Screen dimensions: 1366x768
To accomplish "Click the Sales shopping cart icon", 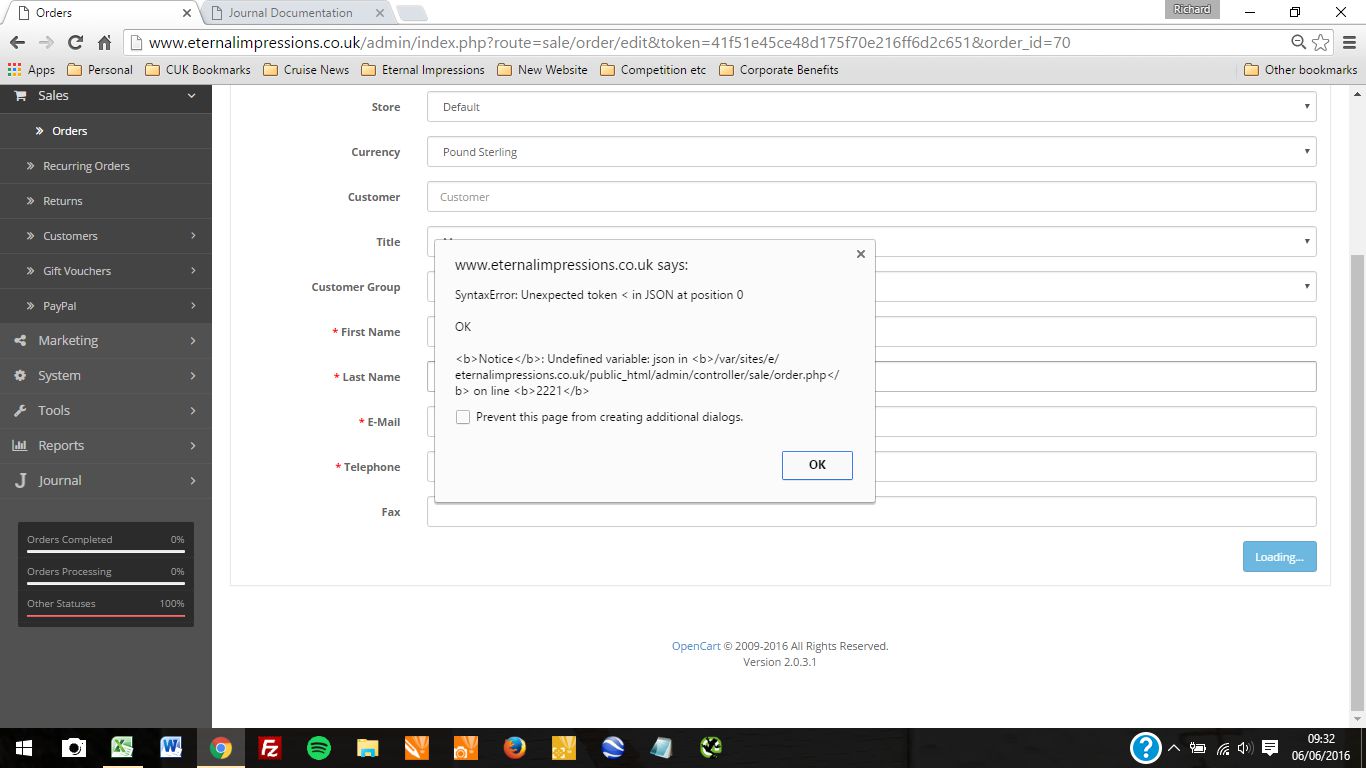I will click(20, 96).
